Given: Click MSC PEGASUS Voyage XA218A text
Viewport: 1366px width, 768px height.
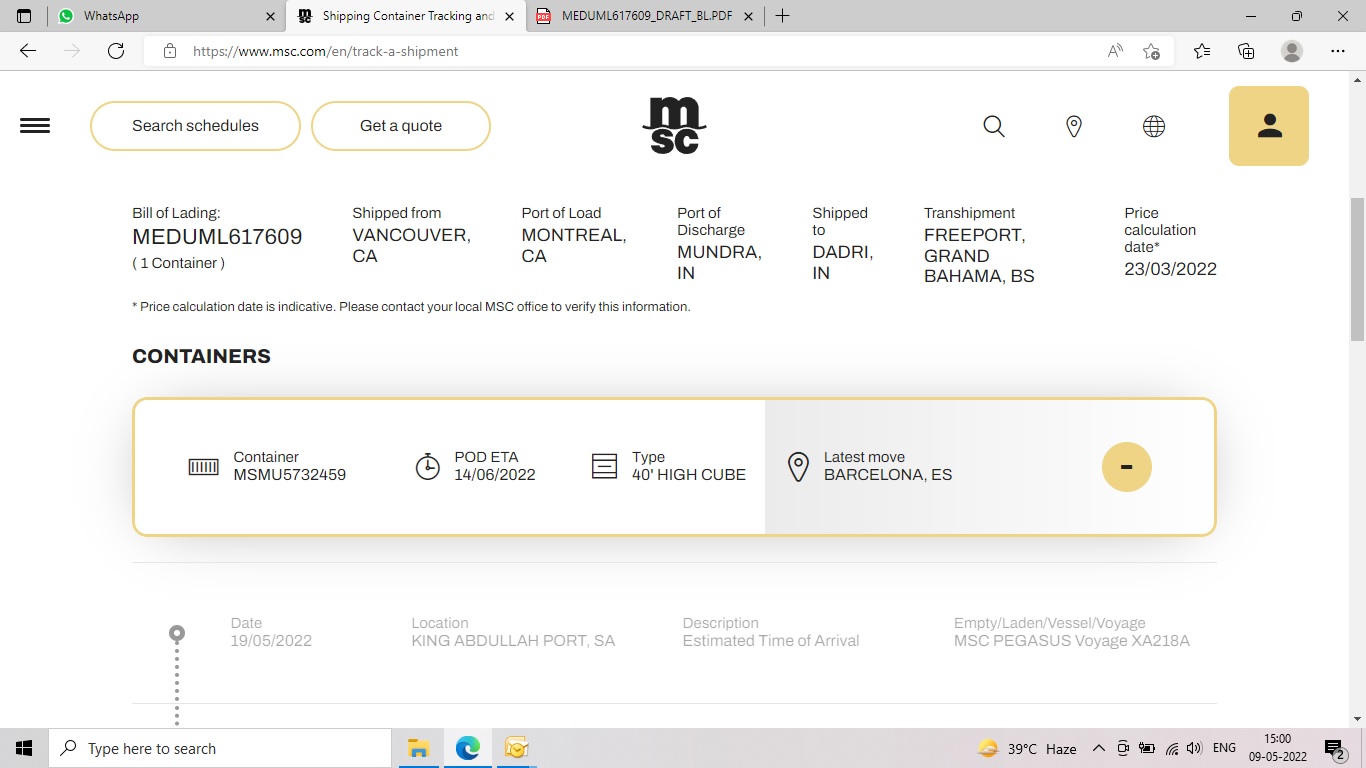Looking at the screenshot, I should [1072, 641].
